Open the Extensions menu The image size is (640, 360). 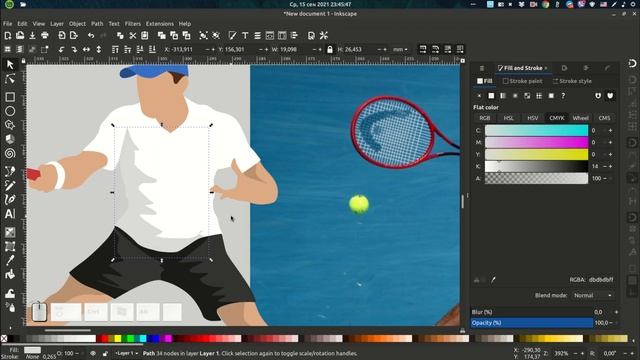tap(160, 24)
